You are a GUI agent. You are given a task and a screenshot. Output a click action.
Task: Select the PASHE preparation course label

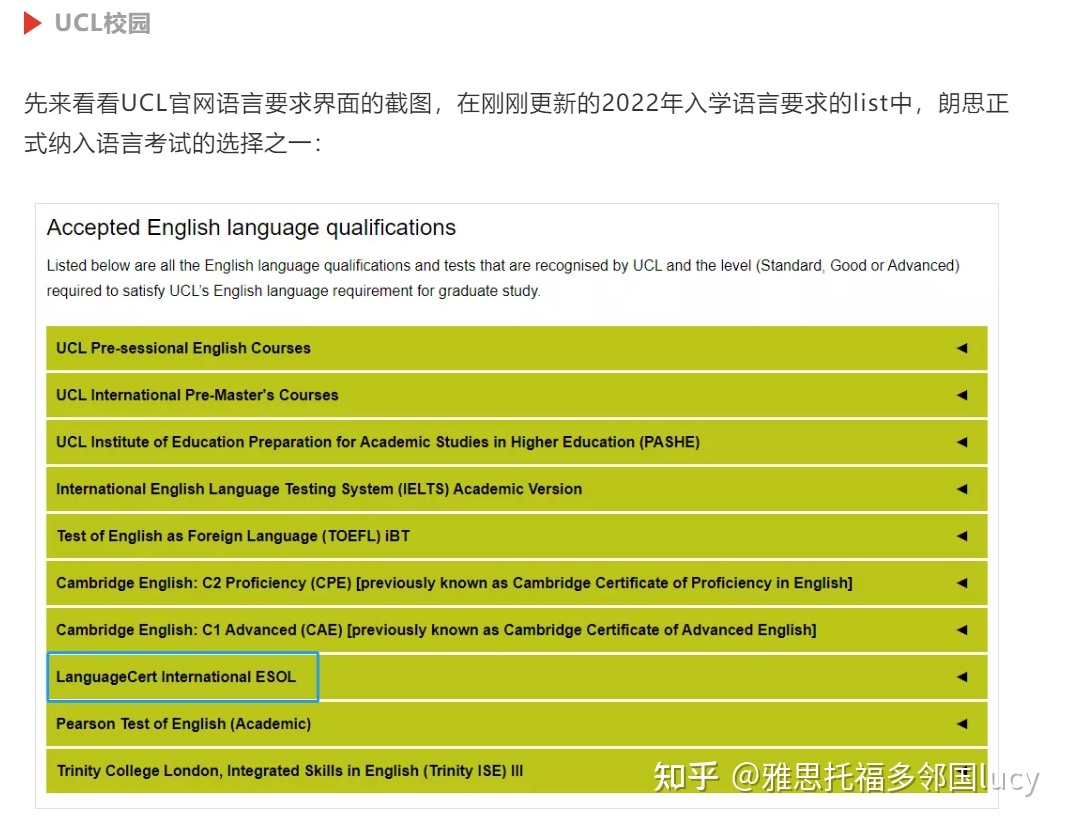tap(377, 442)
